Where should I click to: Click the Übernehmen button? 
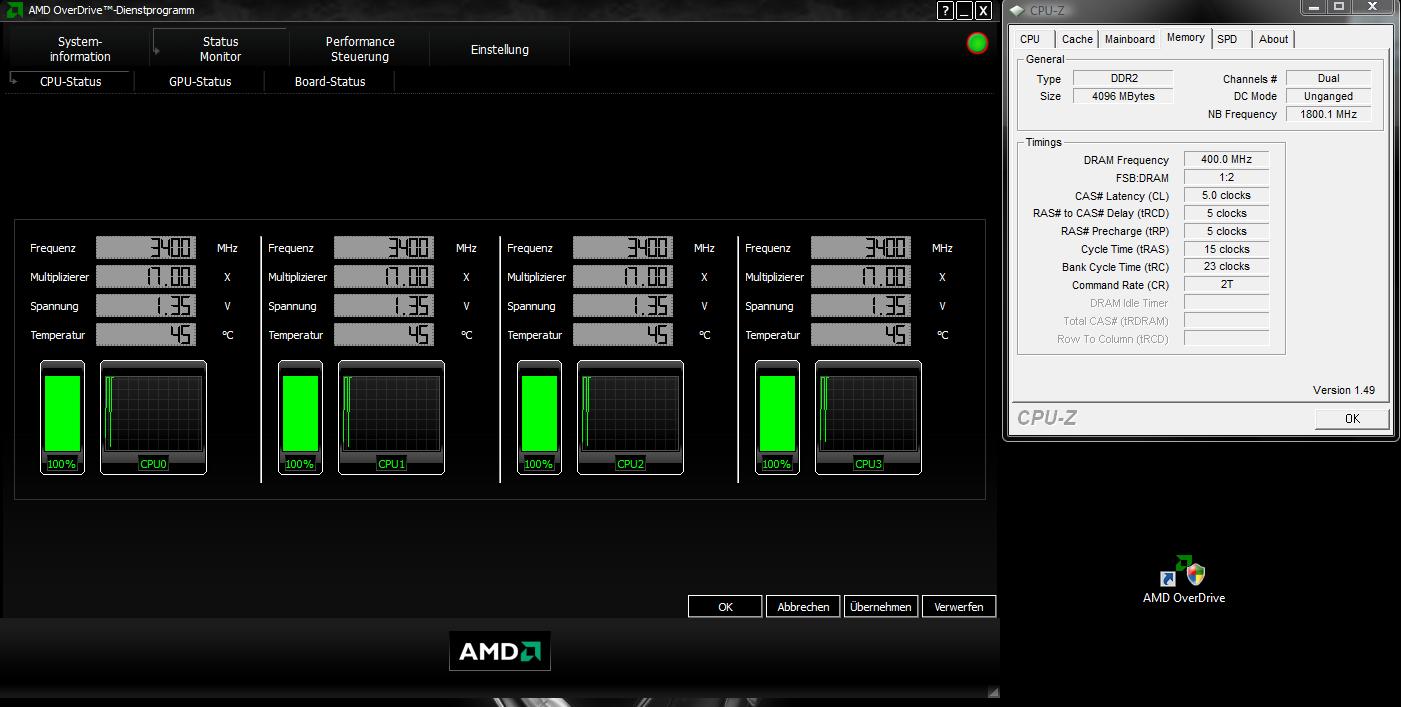point(881,606)
